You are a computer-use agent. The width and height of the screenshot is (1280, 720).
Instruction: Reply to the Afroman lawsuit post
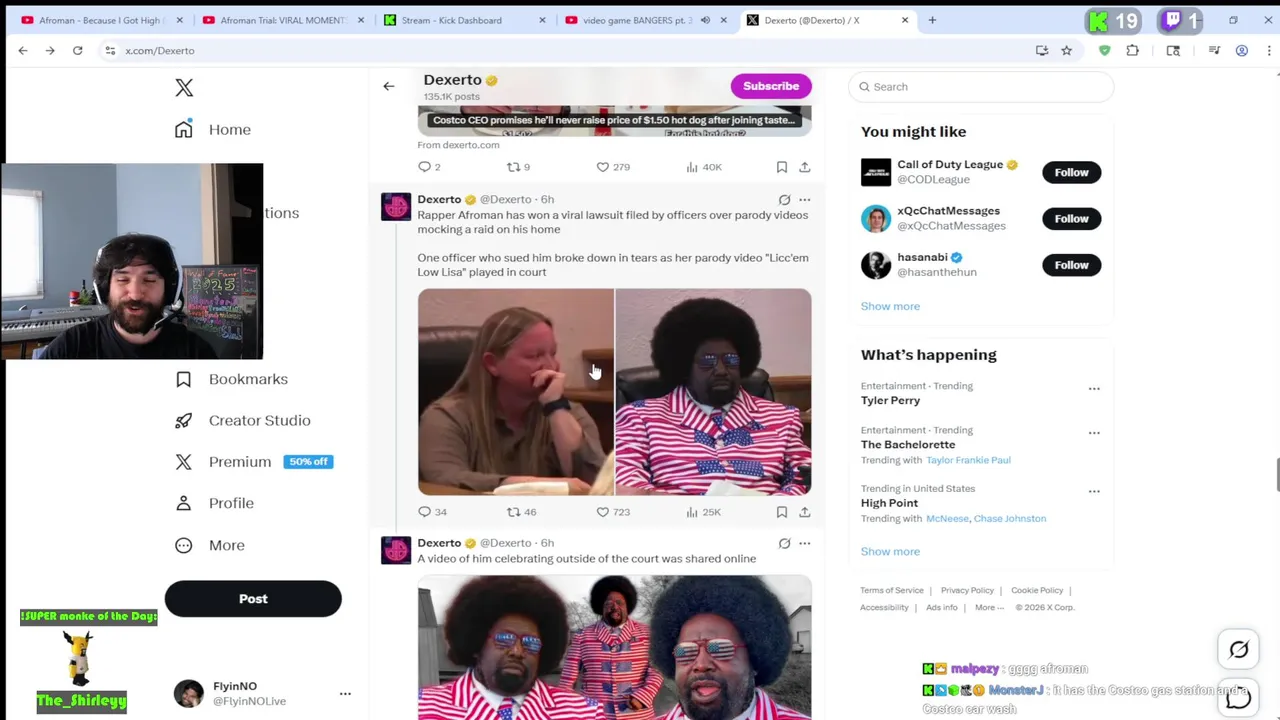432,512
